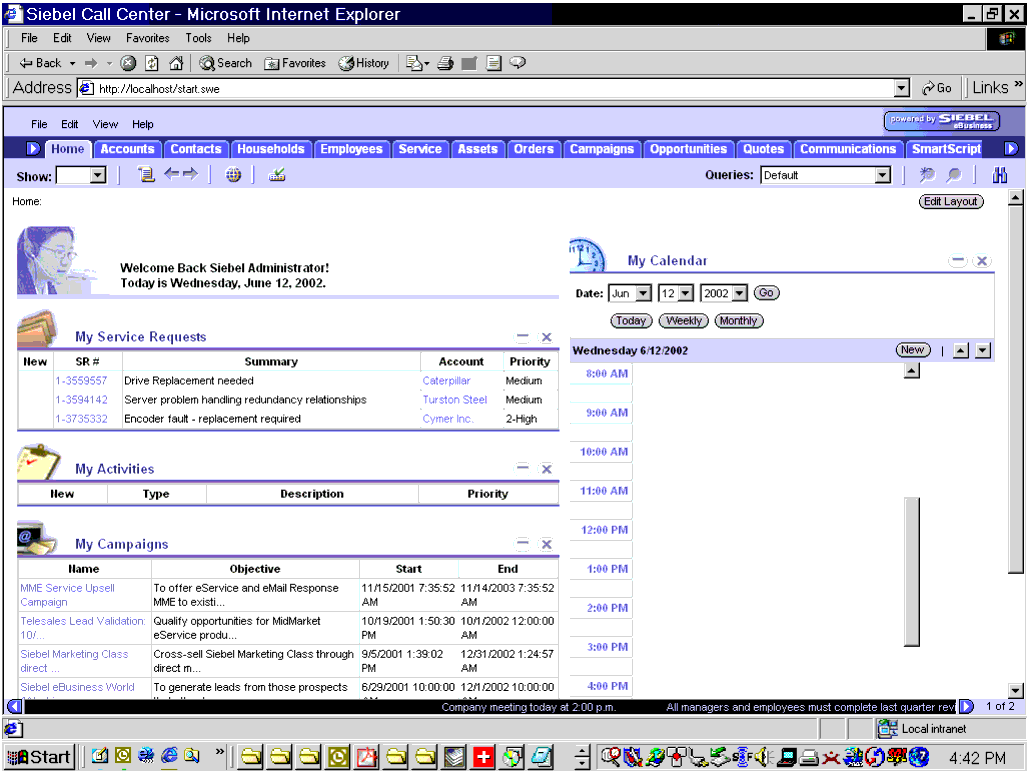Open the IE Favorites menu

(148, 38)
